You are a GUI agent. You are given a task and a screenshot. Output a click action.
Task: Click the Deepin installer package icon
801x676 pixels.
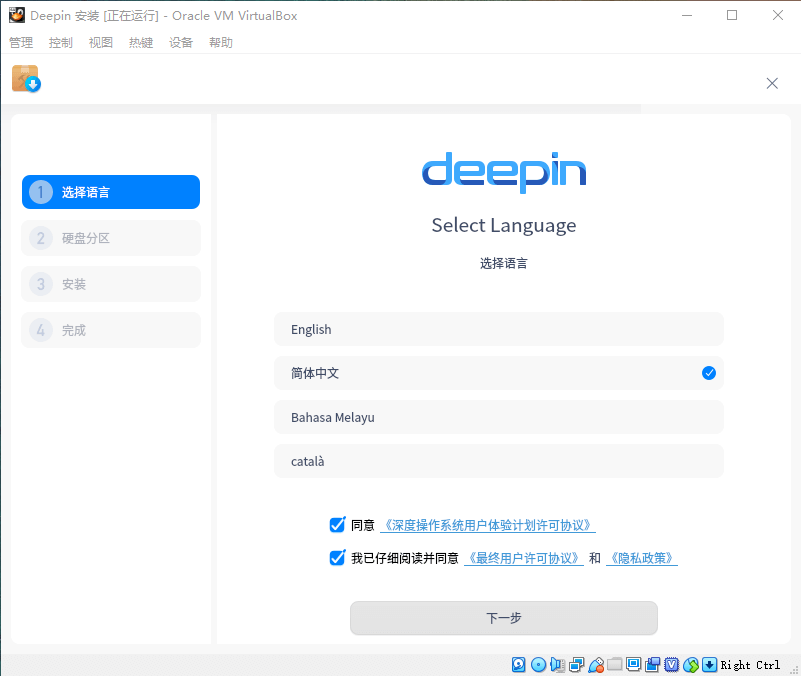tap(26, 79)
